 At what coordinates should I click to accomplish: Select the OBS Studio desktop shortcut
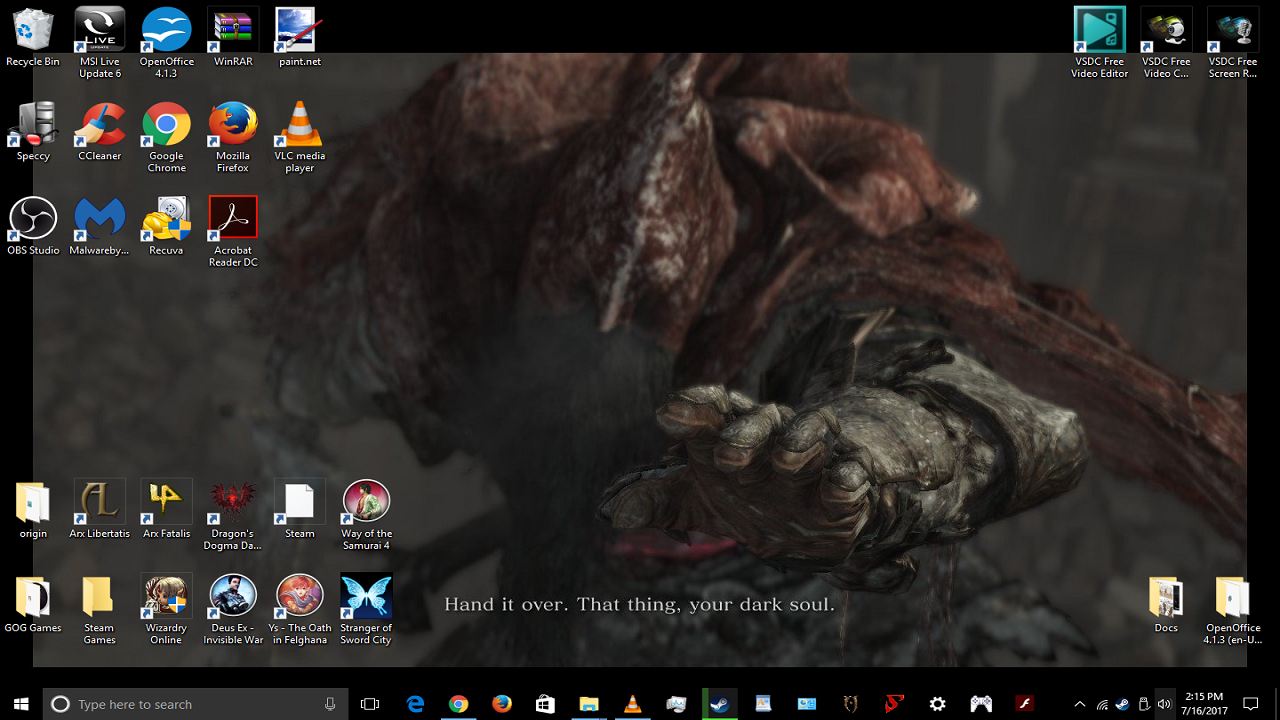point(33,226)
